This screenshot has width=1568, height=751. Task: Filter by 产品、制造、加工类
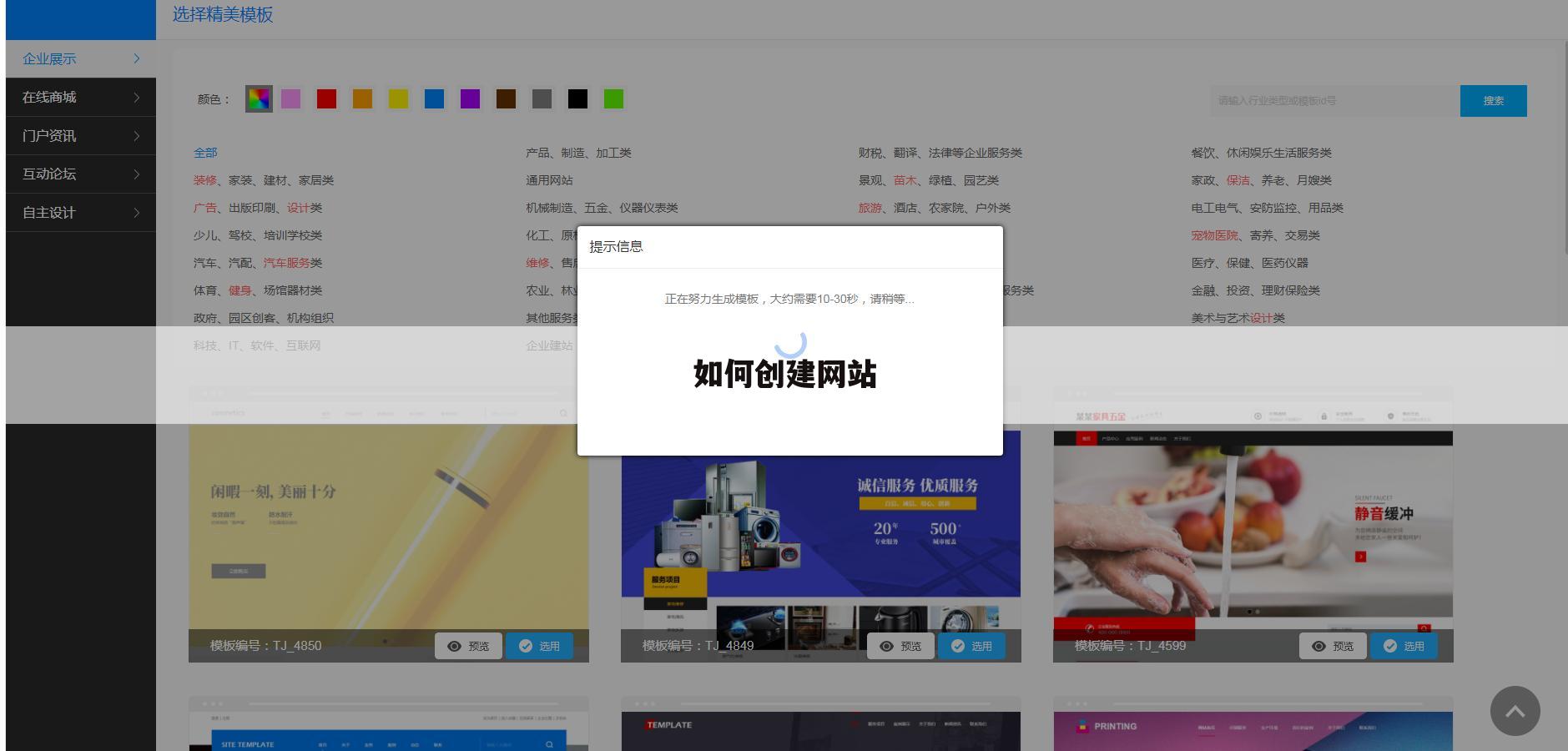click(578, 153)
